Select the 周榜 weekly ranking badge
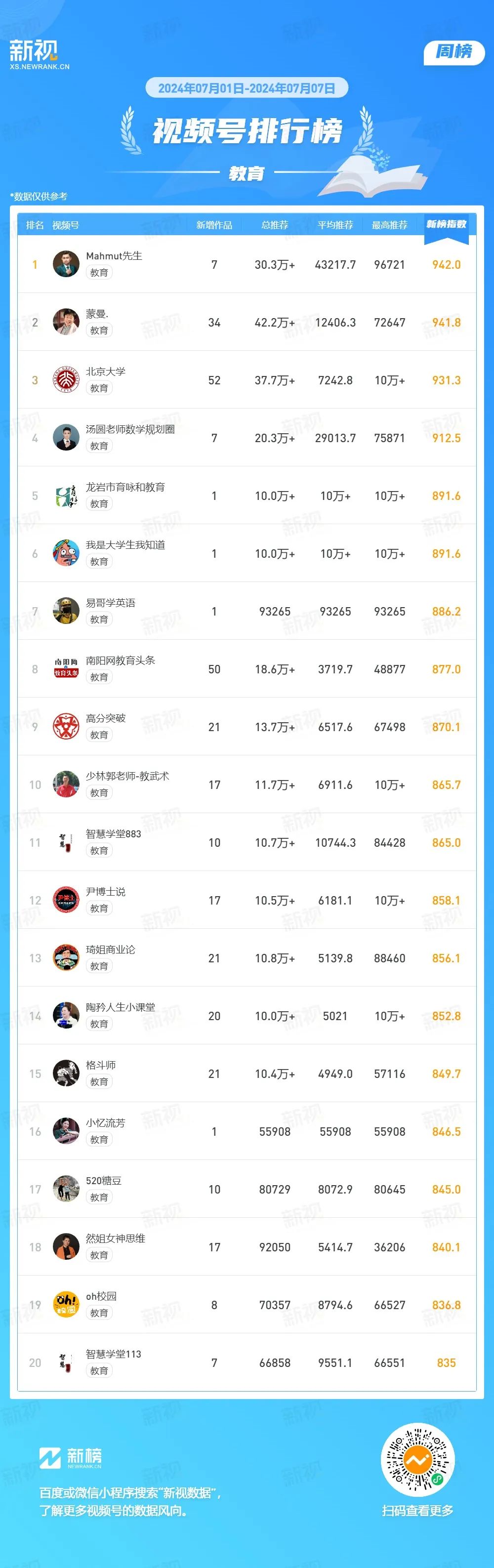This screenshot has height=1568, width=494. [454, 52]
